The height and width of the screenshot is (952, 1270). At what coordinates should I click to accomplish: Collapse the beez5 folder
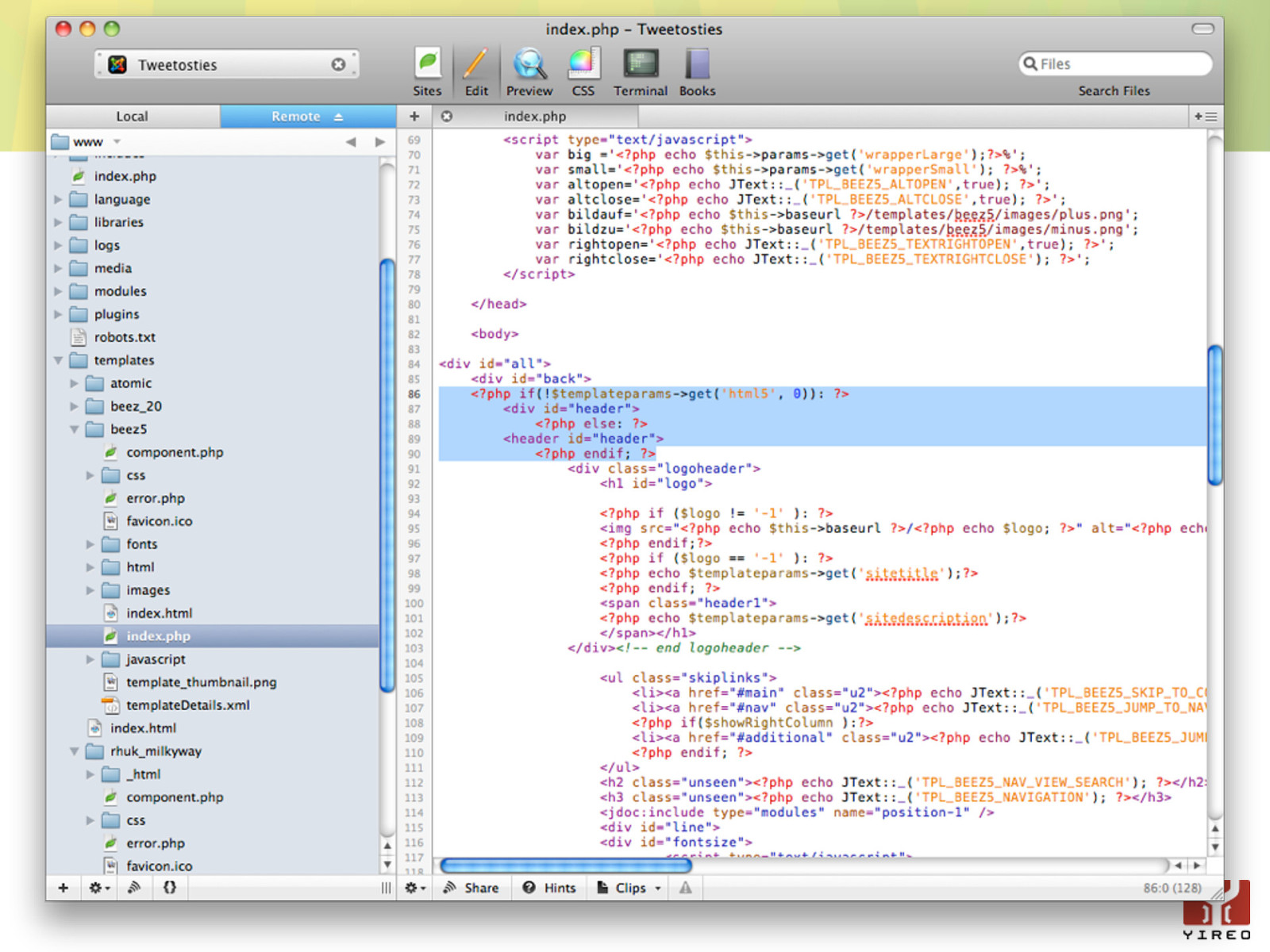pyautogui.click(x=74, y=429)
